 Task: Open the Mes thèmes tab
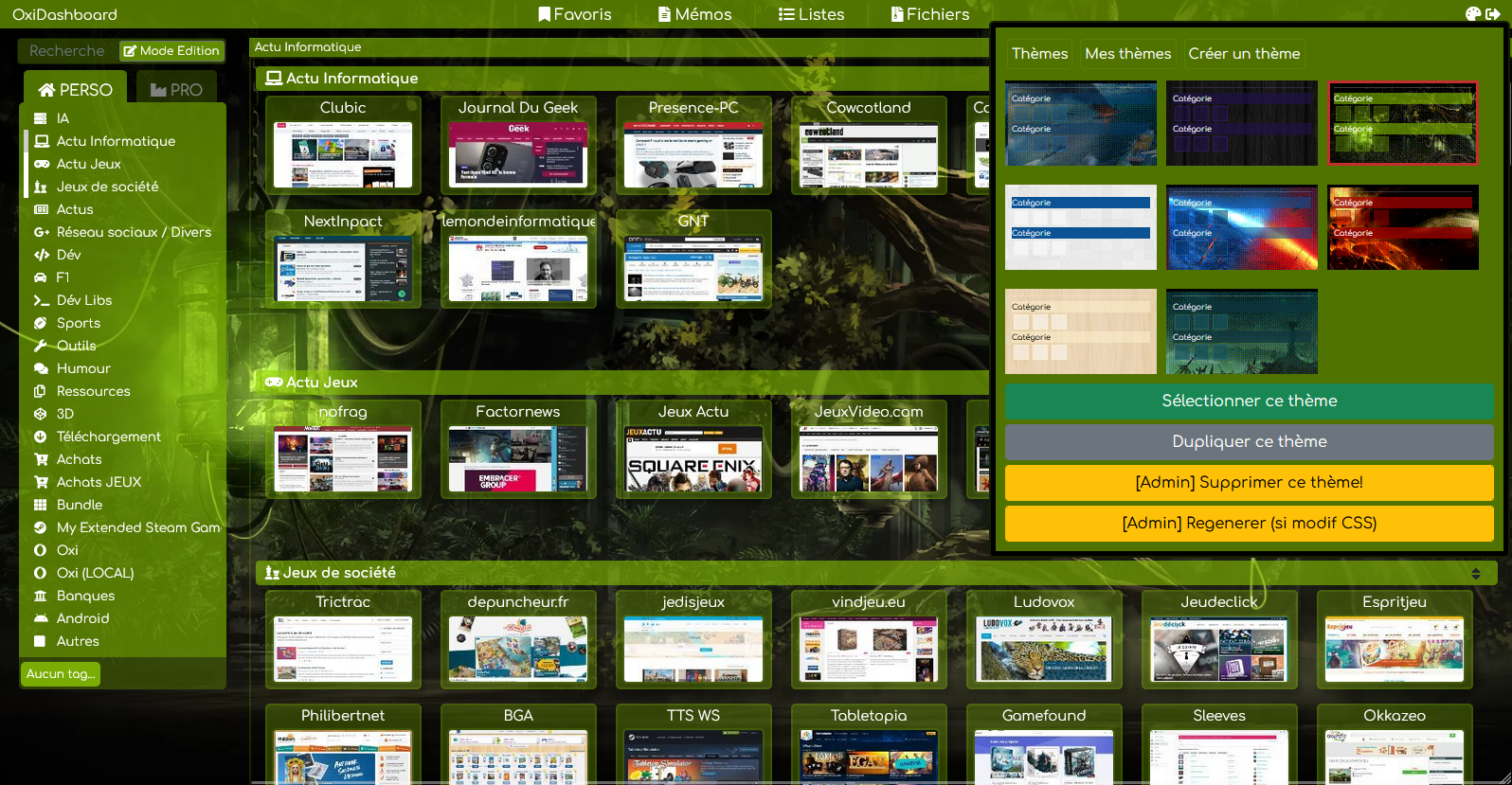1127,54
